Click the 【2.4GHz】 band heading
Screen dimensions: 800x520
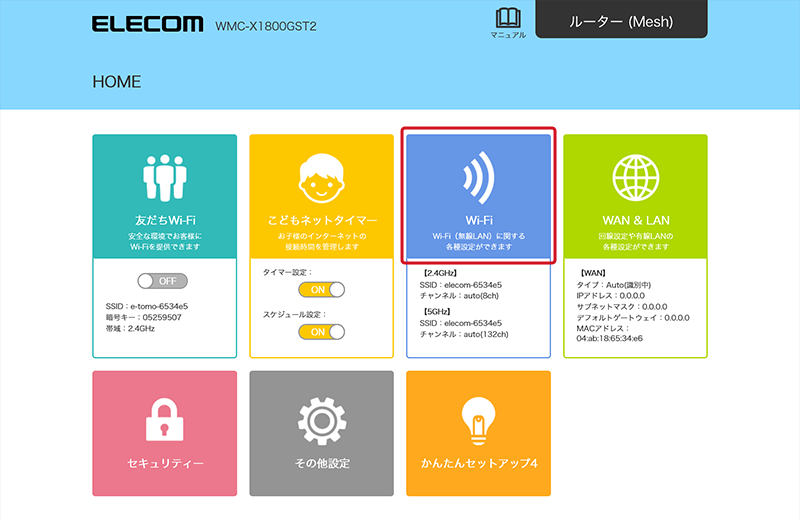pos(440,273)
